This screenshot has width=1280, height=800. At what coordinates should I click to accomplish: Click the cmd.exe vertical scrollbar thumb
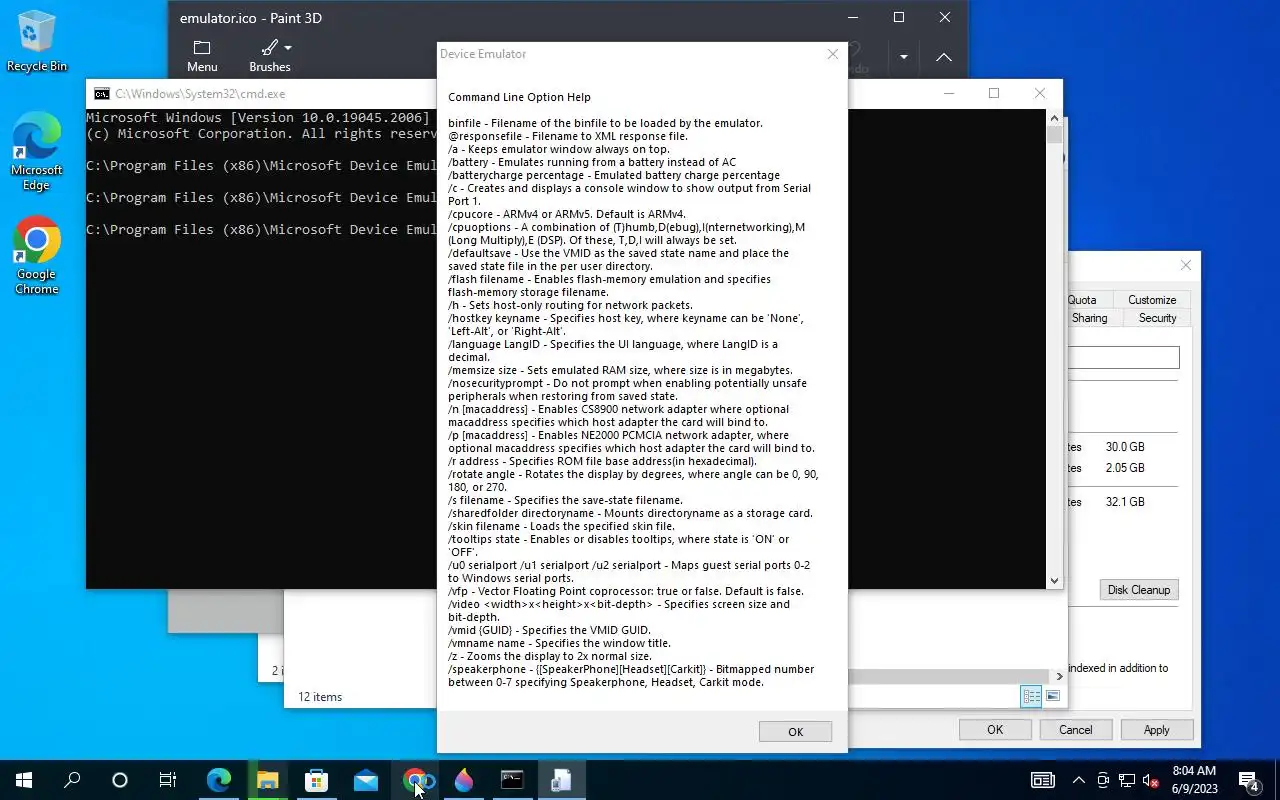(1054, 134)
